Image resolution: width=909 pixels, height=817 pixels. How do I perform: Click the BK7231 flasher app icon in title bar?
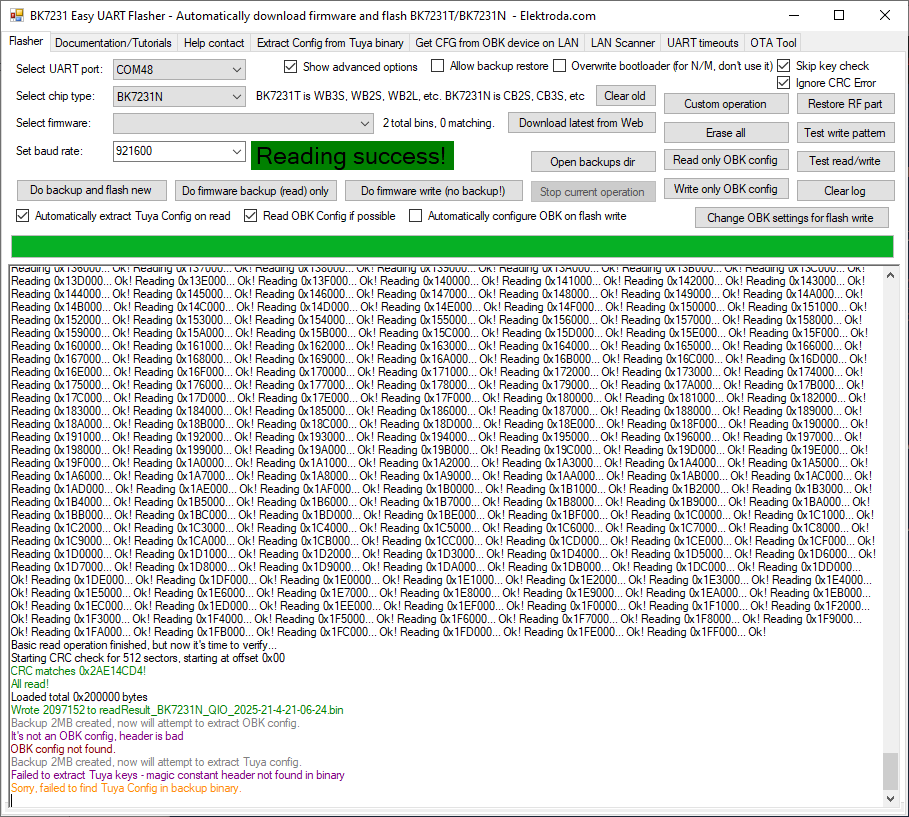coord(17,16)
